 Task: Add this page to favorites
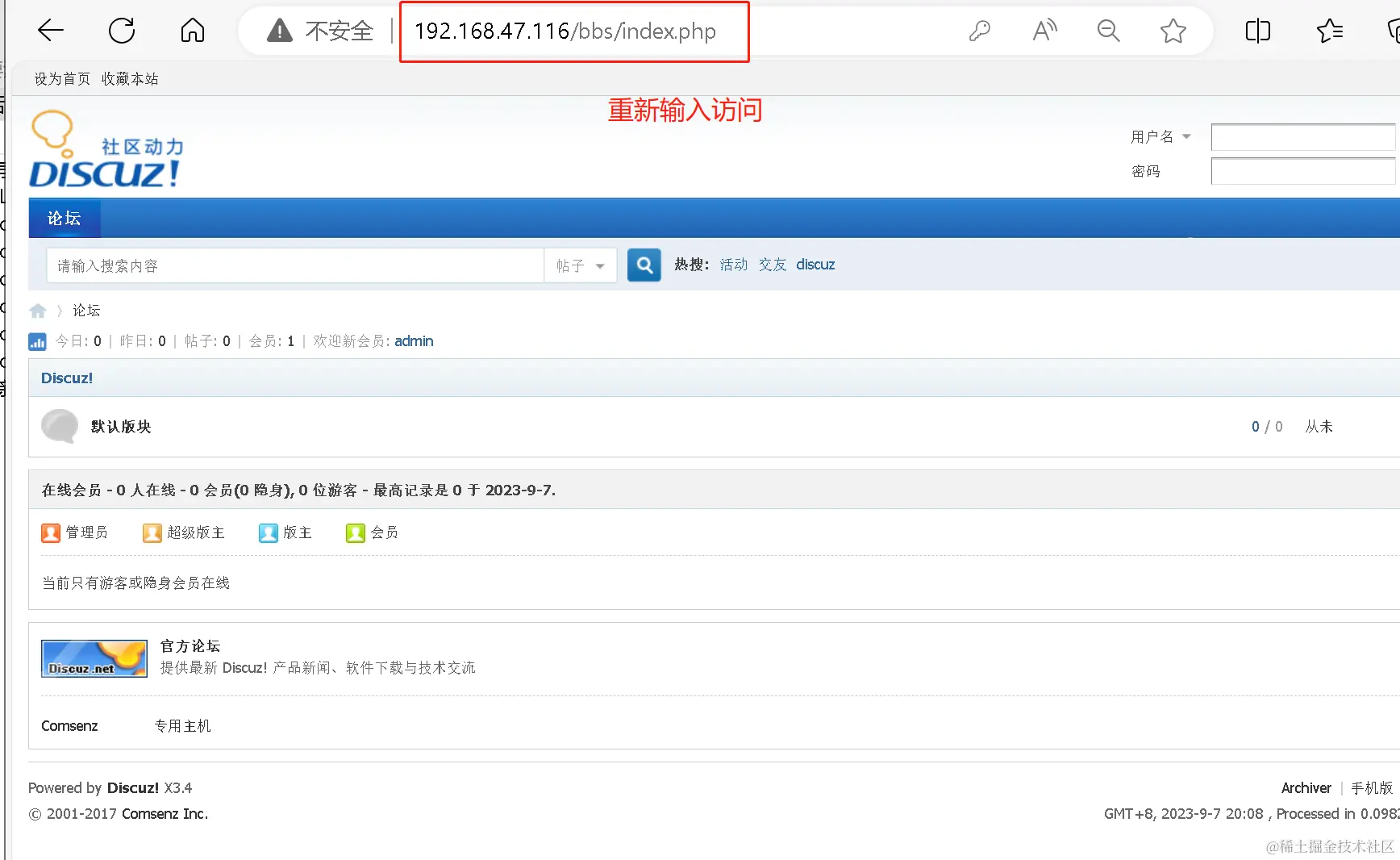pyautogui.click(x=1173, y=31)
